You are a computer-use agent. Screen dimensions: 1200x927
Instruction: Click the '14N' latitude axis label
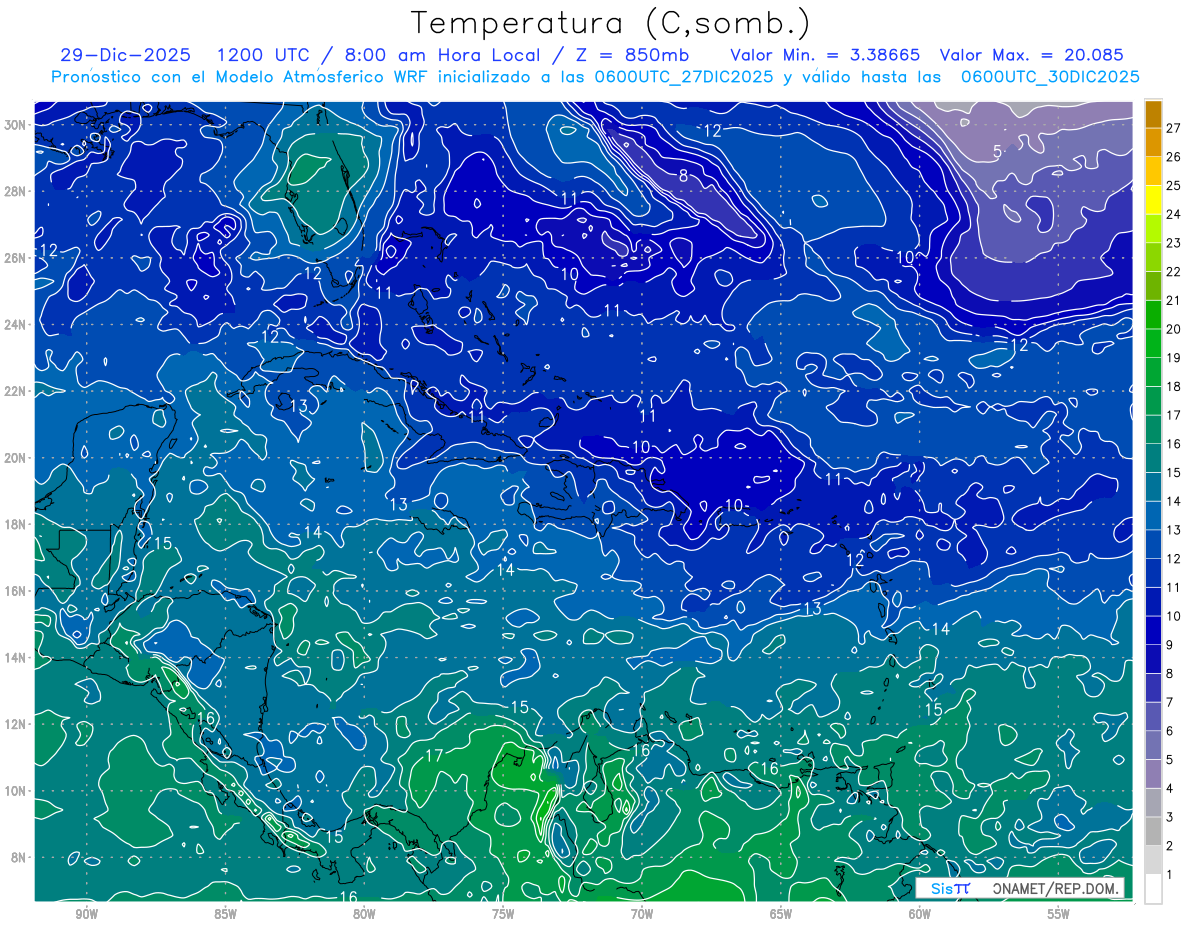(15, 657)
